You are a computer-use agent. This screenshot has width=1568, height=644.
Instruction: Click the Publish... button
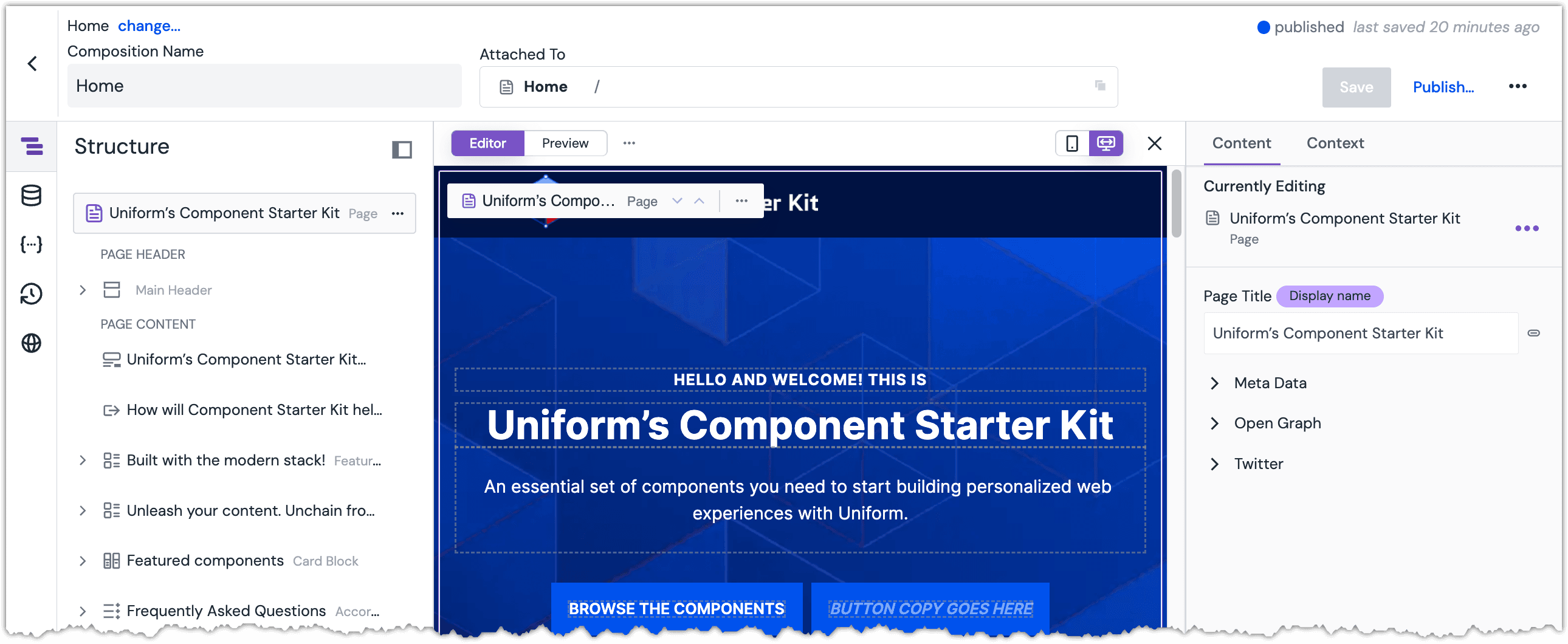coord(1443,87)
